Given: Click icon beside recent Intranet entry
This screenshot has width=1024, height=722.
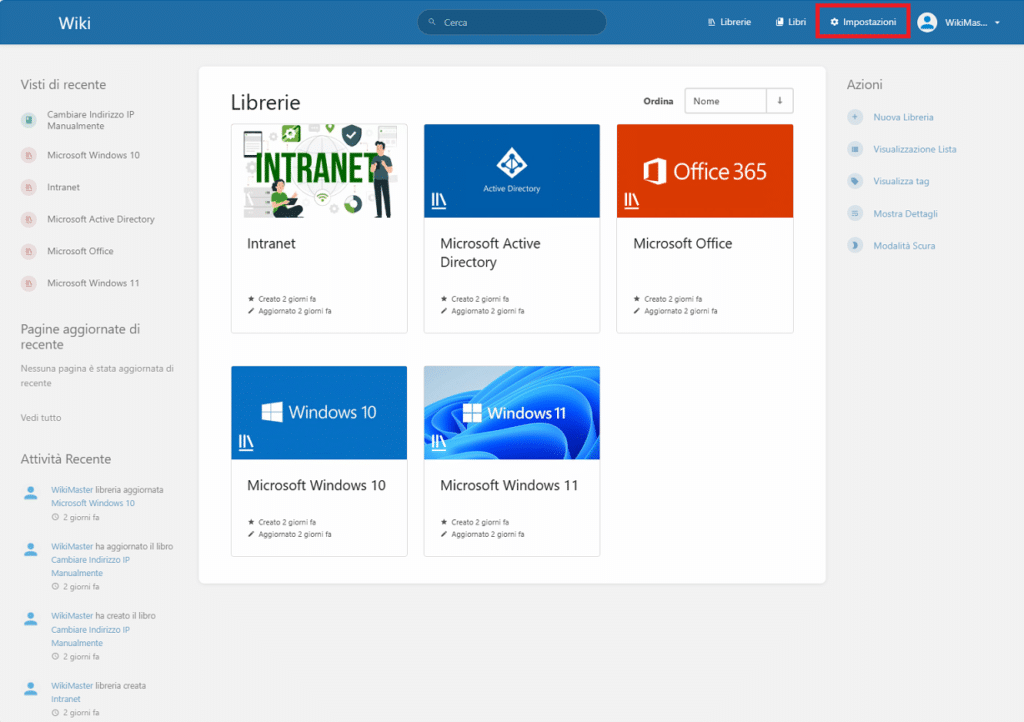Looking at the screenshot, I should (x=29, y=187).
